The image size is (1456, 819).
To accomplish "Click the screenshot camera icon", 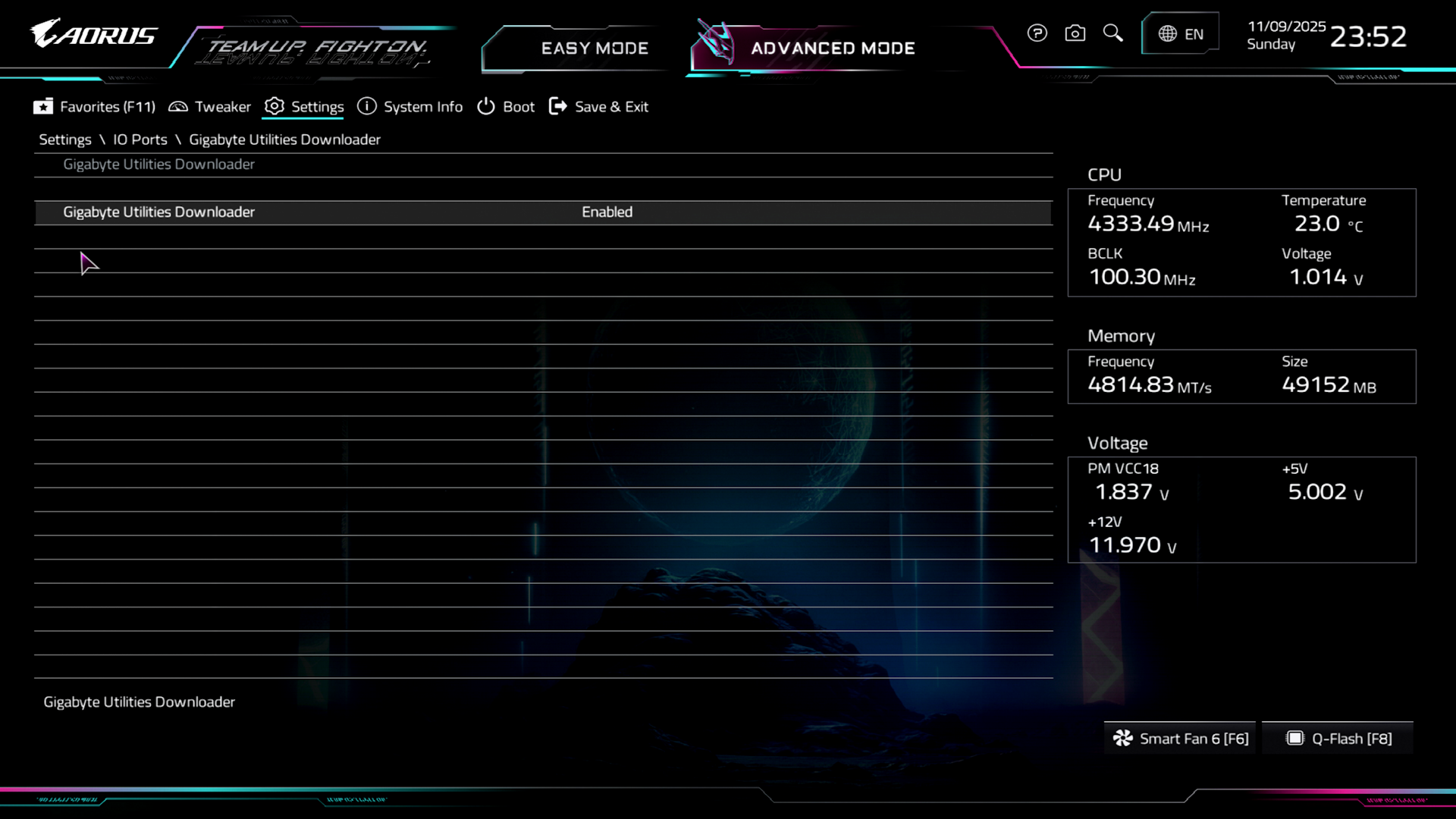I will (1075, 33).
